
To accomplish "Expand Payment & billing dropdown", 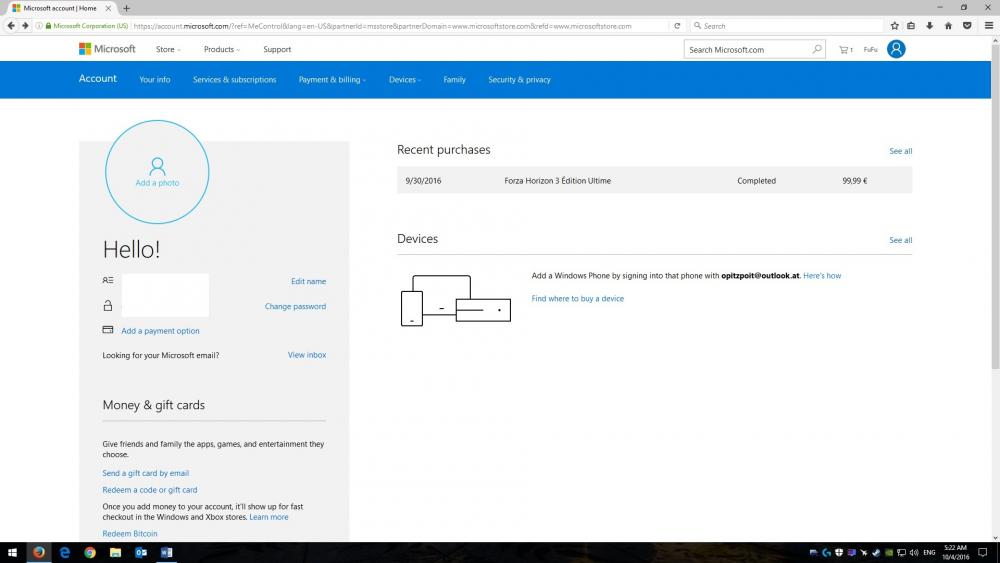I will tap(332, 80).
